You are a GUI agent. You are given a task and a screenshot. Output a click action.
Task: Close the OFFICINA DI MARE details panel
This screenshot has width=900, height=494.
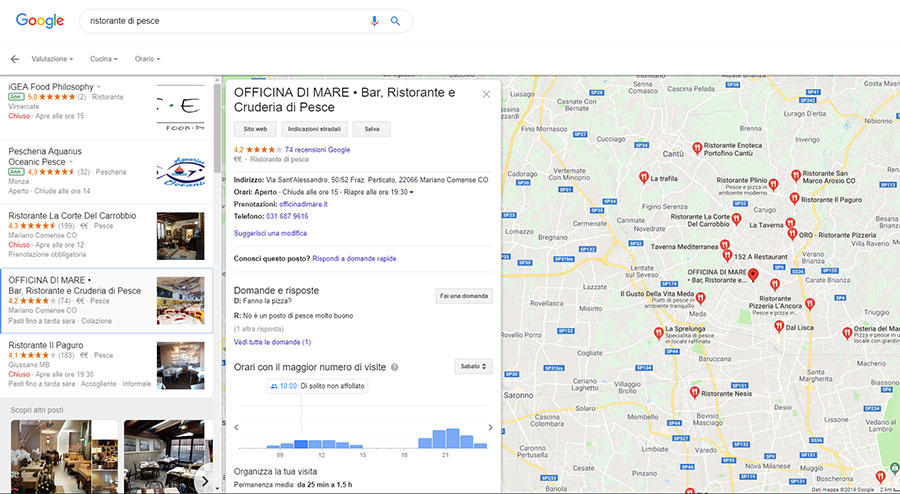coord(486,94)
